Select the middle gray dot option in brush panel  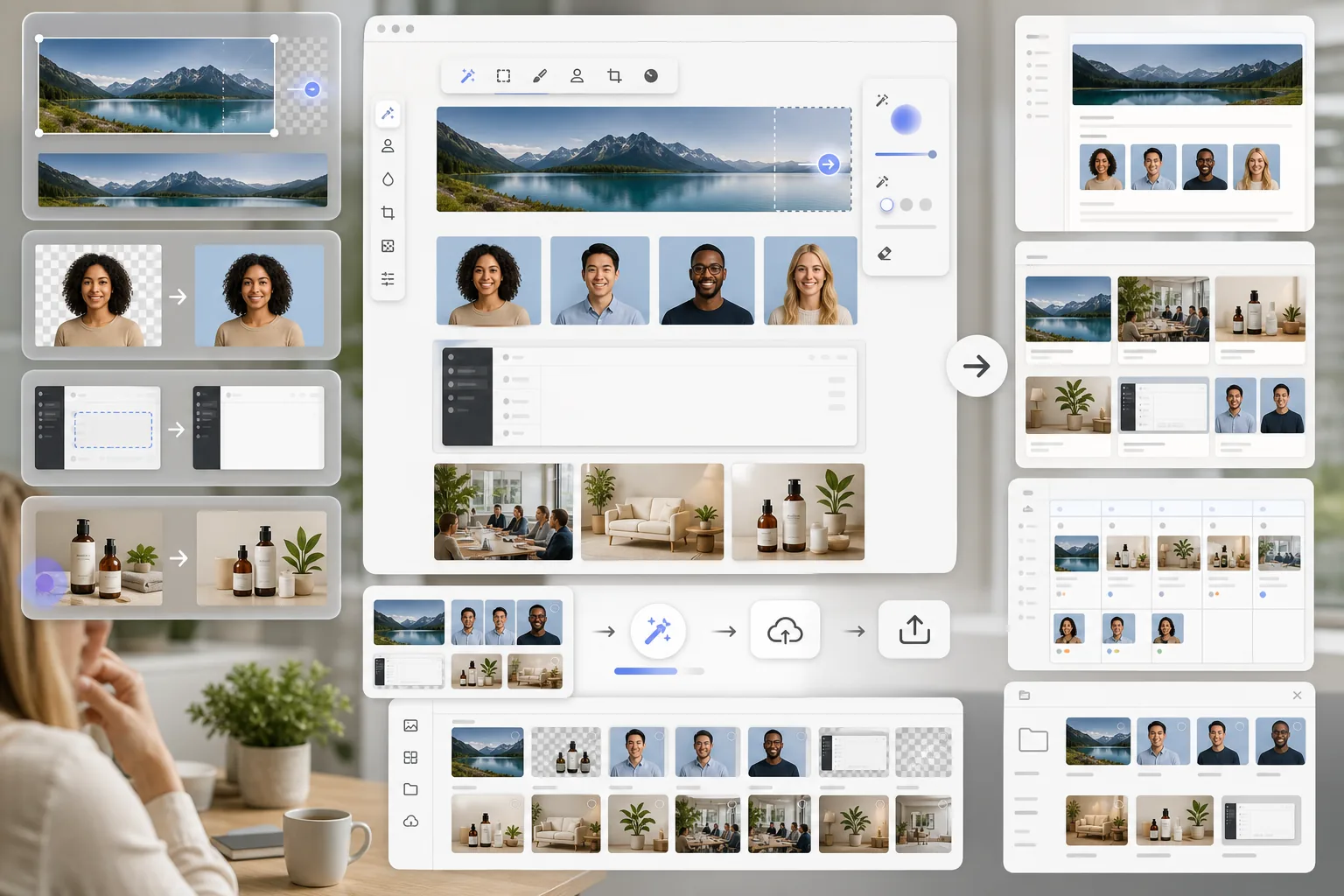tap(906, 205)
